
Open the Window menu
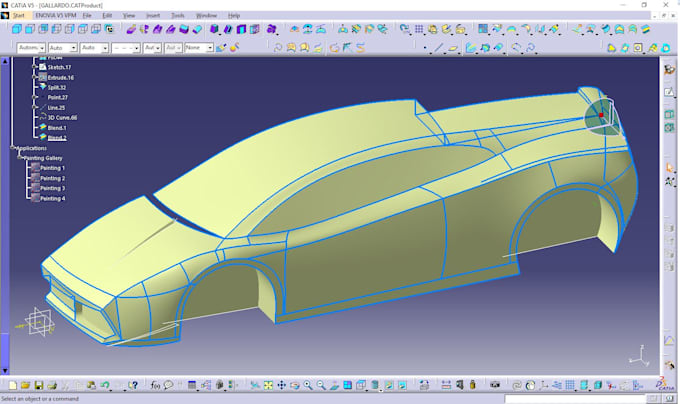click(x=206, y=16)
